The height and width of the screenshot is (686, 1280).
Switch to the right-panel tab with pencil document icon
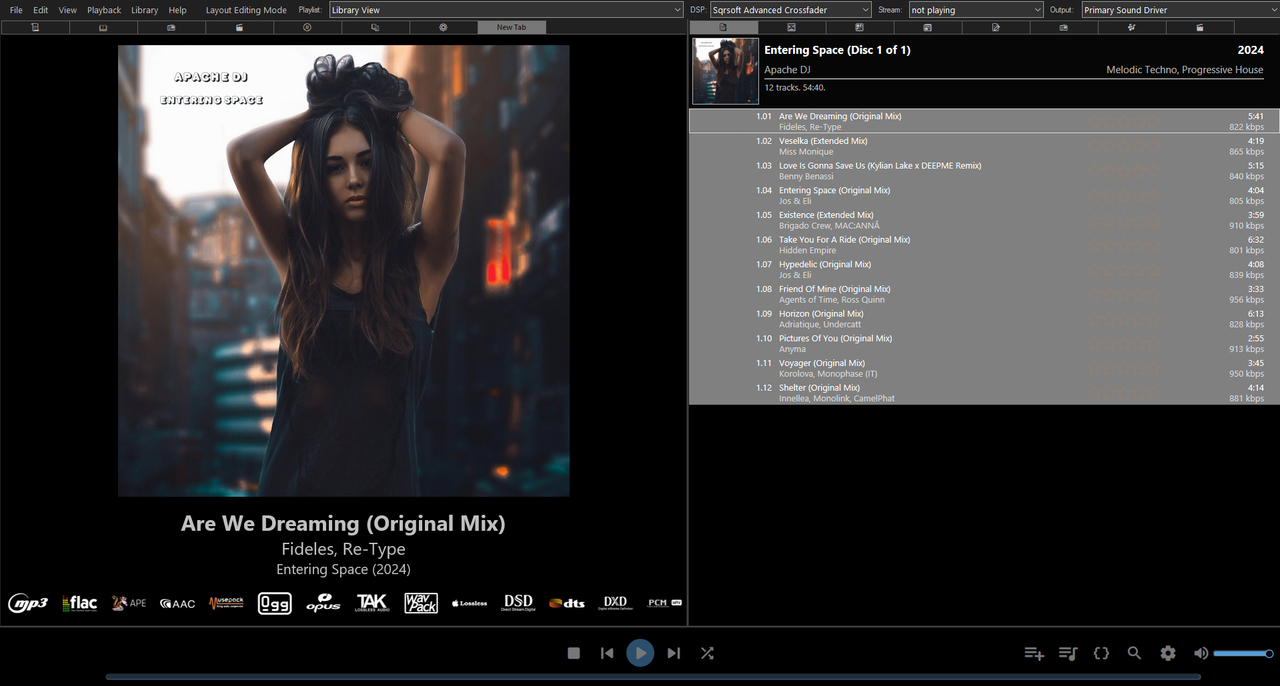pos(996,27)
